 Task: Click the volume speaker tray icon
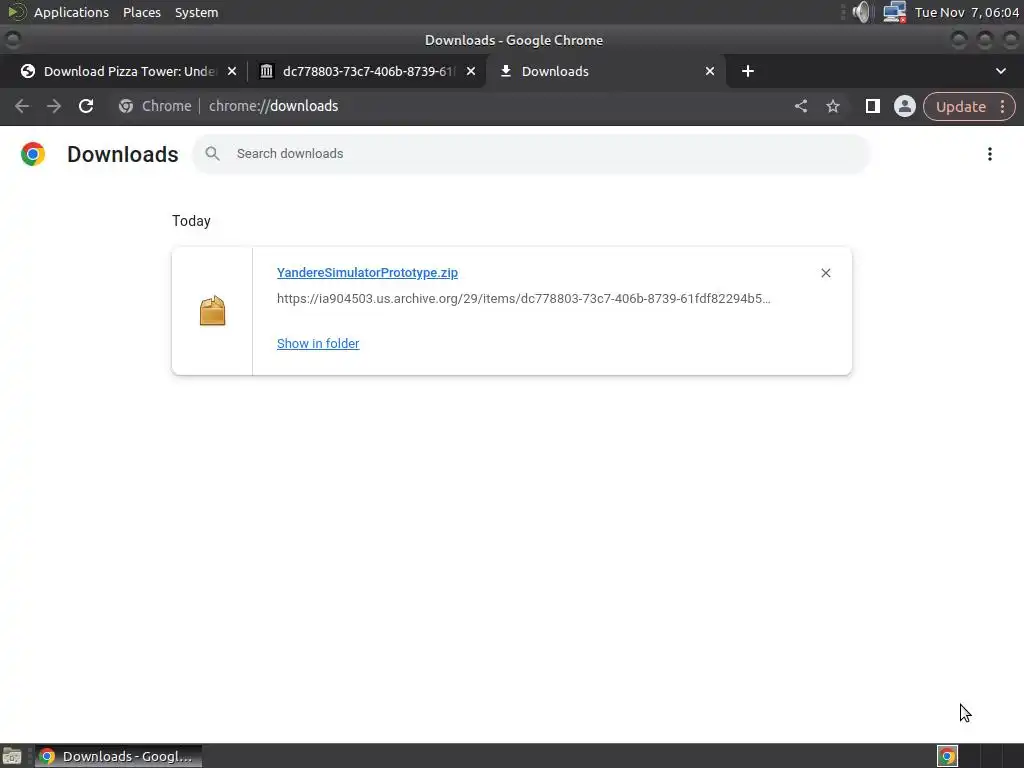861,12
